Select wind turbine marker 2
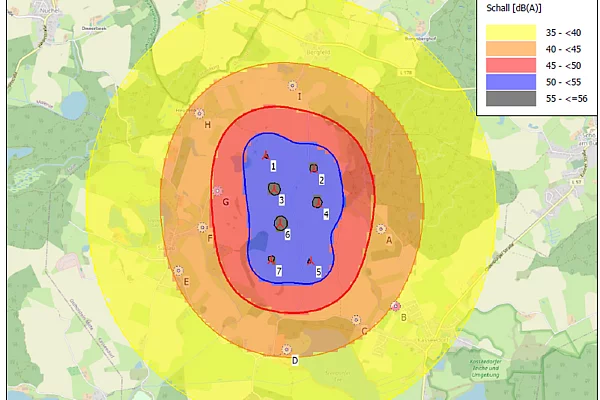This screenshot has width=600, height=400. point(314,168)
